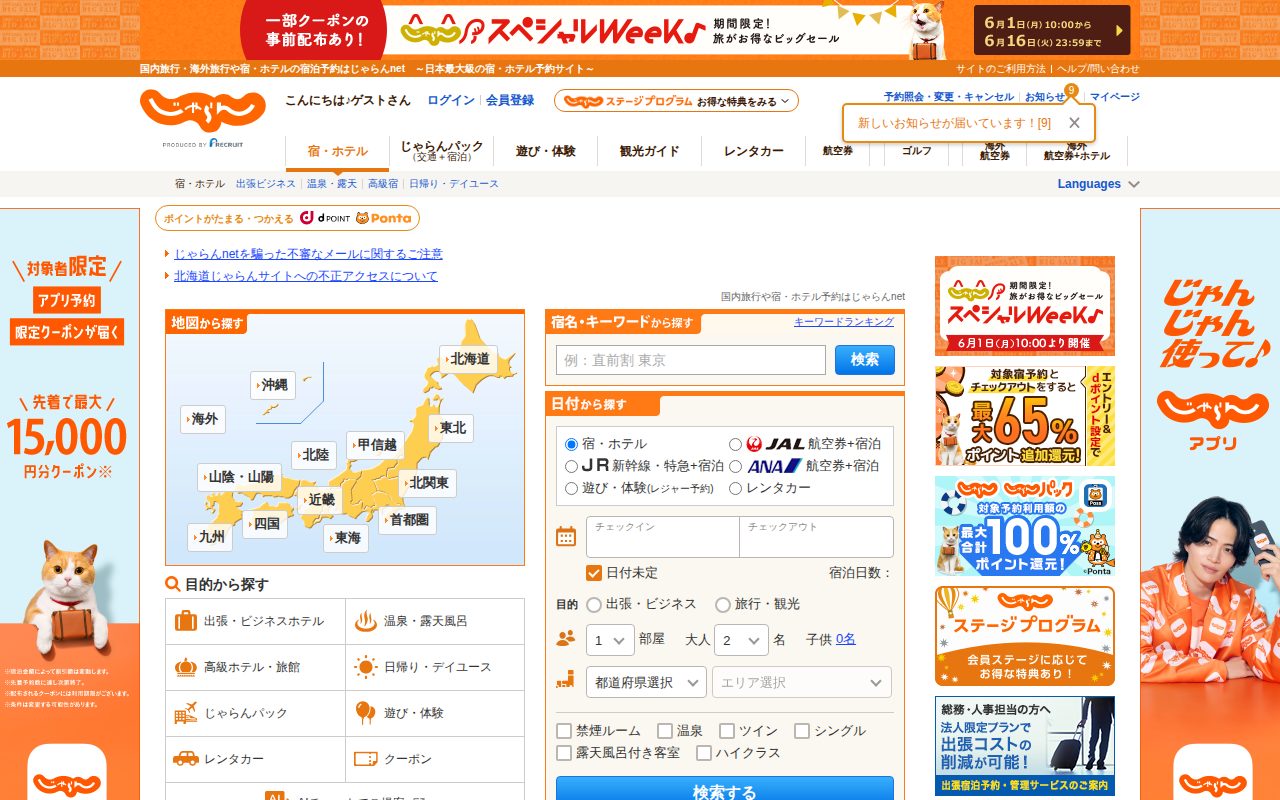Select JR 新幹線・特急+宿泊 radio option
1280x800 pixels.
(x=572, y=466)
